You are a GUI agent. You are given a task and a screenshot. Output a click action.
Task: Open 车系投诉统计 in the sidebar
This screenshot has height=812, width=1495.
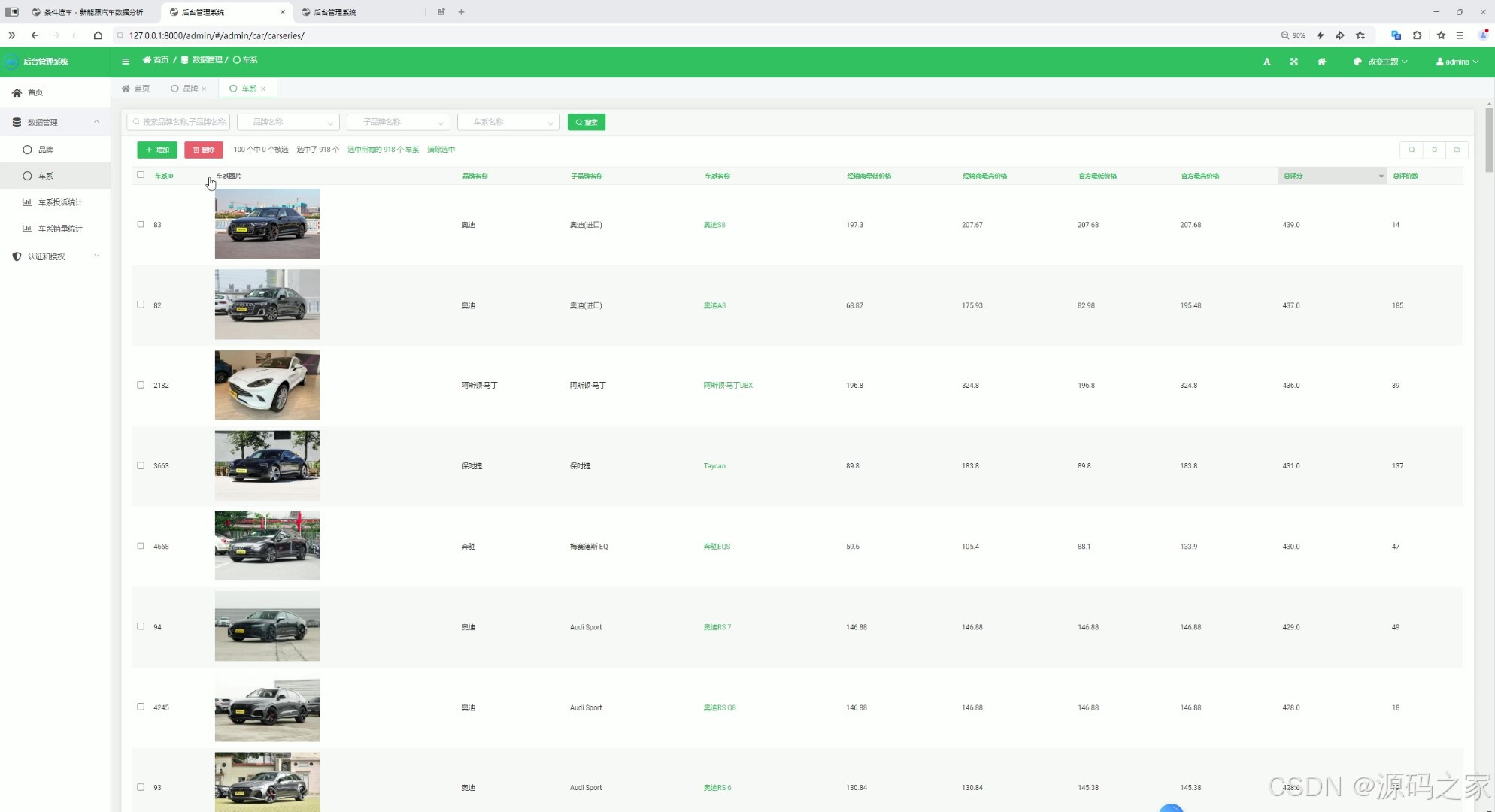pyautogui.click(x=60, y=202)
